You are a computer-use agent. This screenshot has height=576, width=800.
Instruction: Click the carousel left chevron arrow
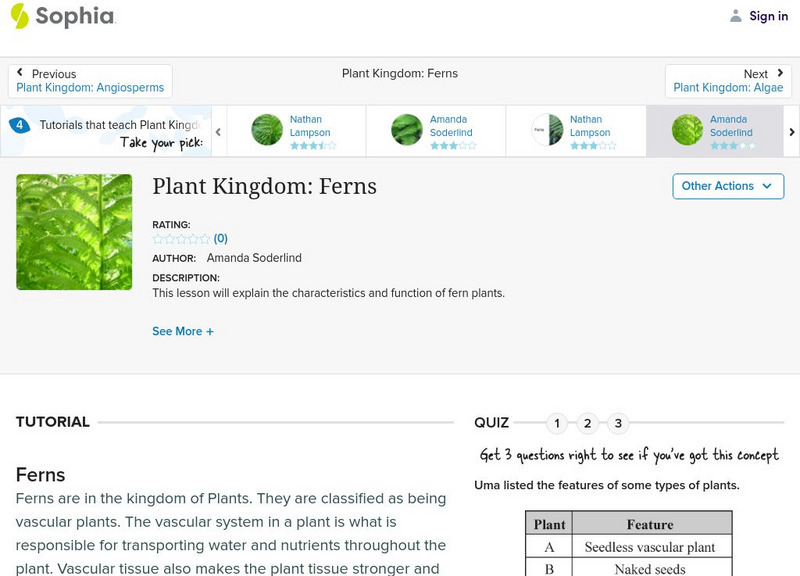click(217, 130)
